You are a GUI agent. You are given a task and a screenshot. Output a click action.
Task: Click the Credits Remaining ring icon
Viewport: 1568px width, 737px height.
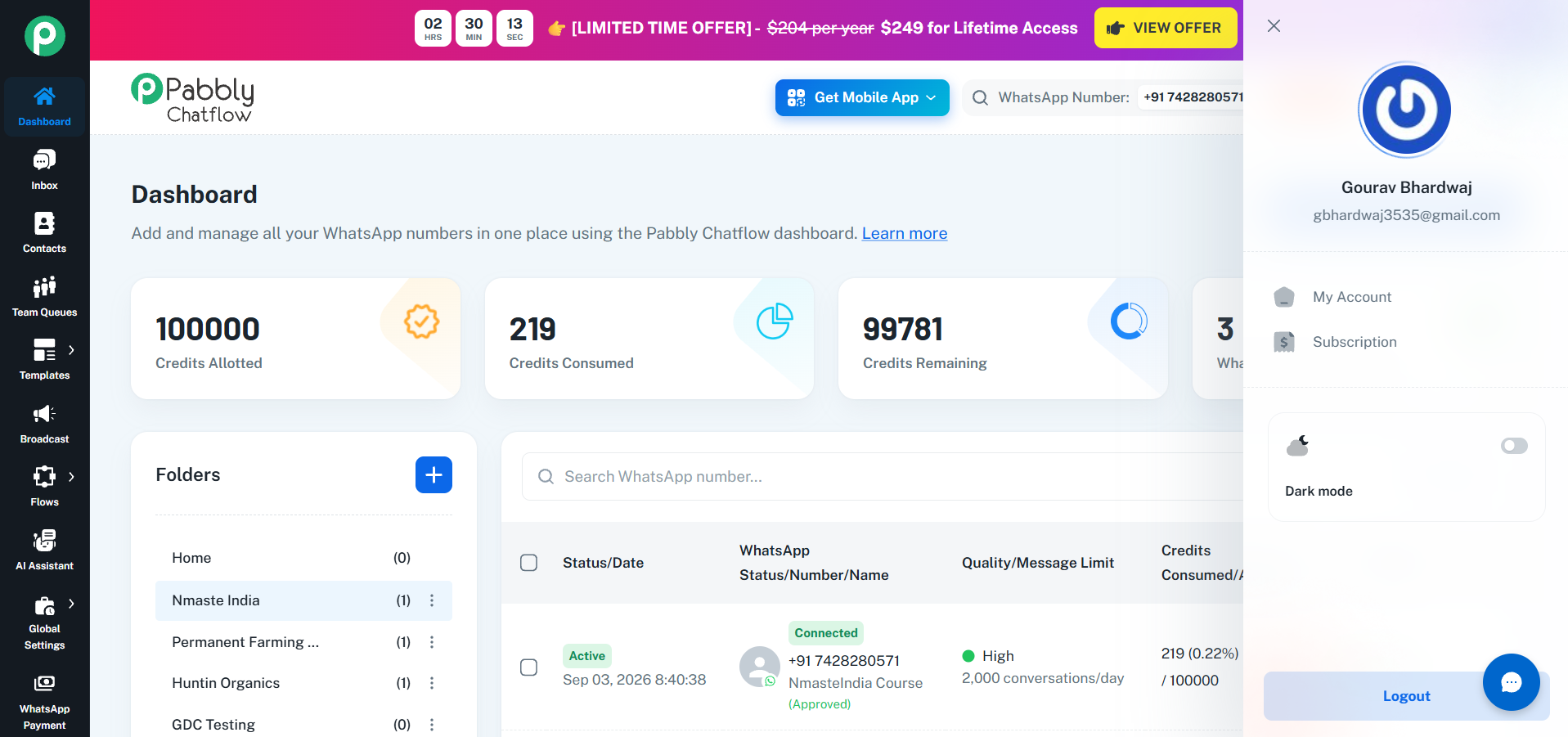click(1129, 321)
